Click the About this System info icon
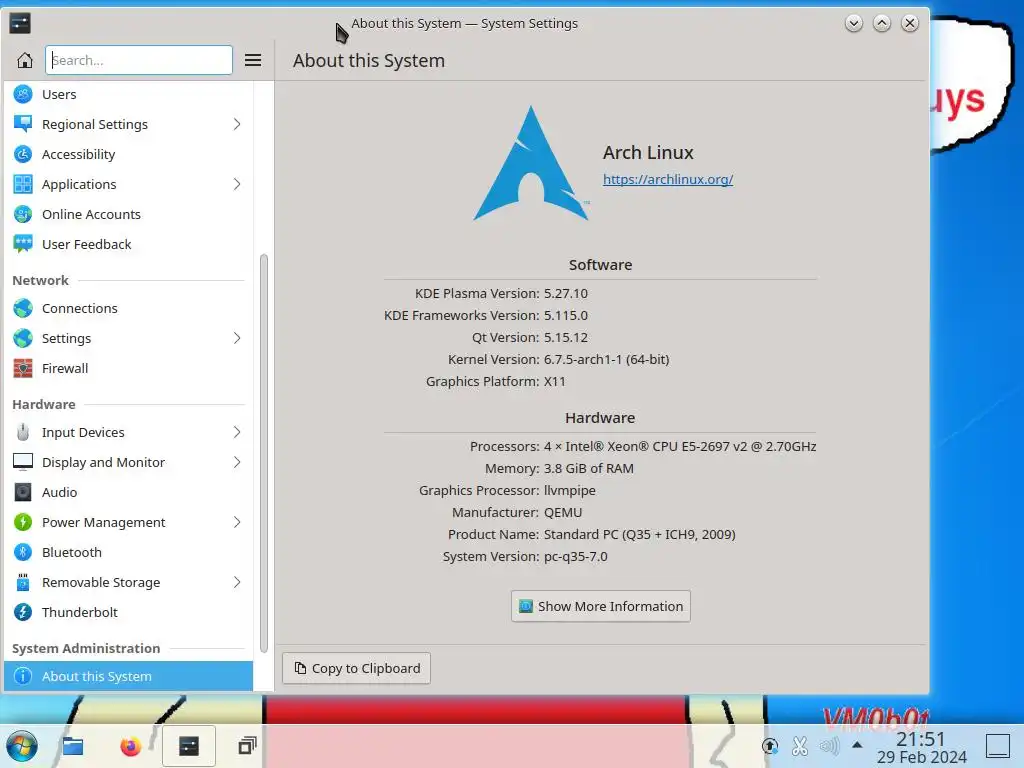The height and width of the screenshot is (768, 1024). click(x=23, y=677)
